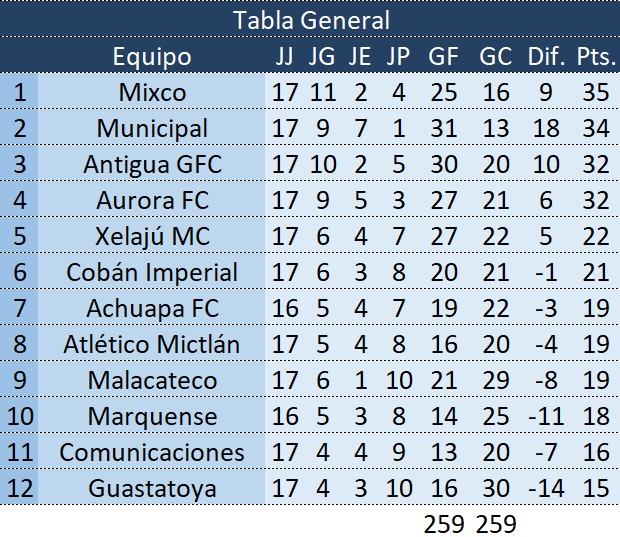Select the Equipo column header
The image size is (620, 537).
[x=152, y=56]
